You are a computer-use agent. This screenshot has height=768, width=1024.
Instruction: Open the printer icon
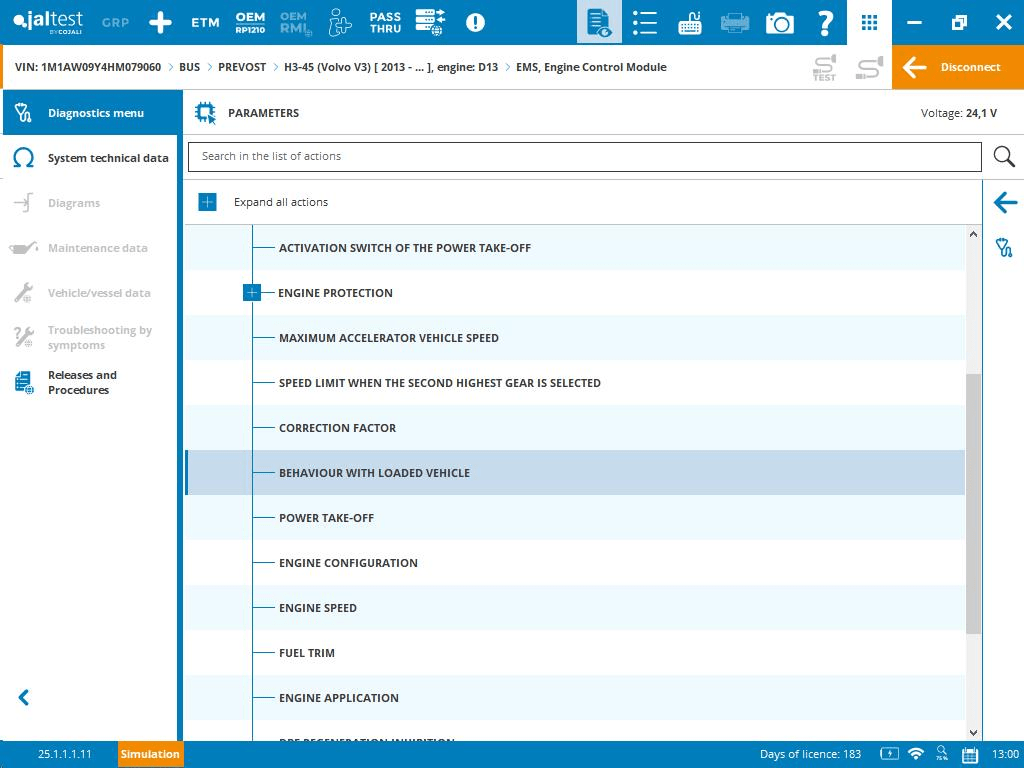[x=735, y=22]
